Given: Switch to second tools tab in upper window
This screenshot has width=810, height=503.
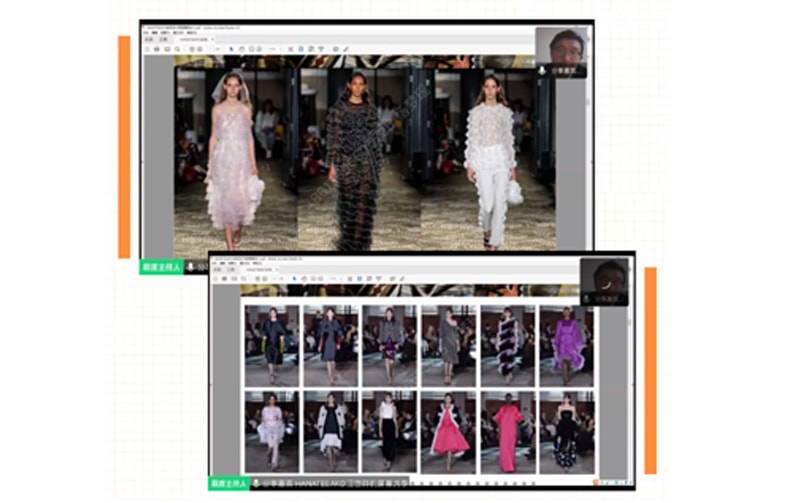Looking at the screenshot, I should tap(164, 39).
